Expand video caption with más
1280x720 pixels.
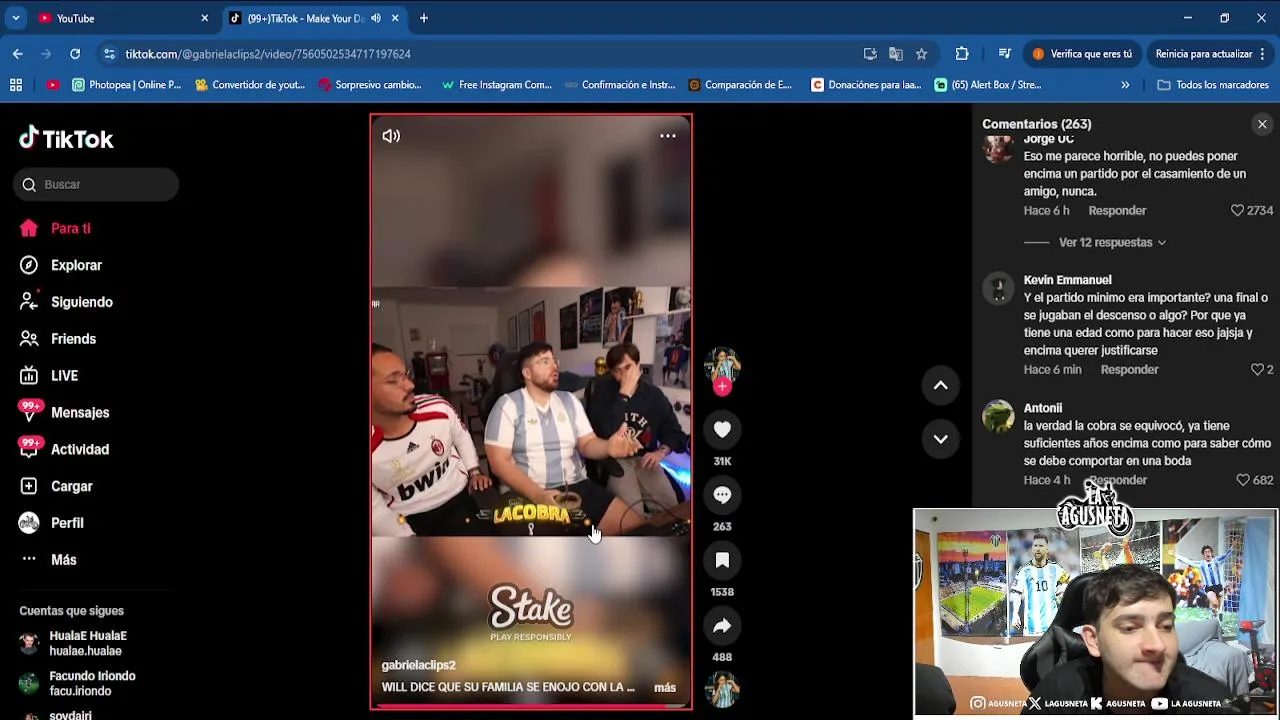[x=665, y=688]
